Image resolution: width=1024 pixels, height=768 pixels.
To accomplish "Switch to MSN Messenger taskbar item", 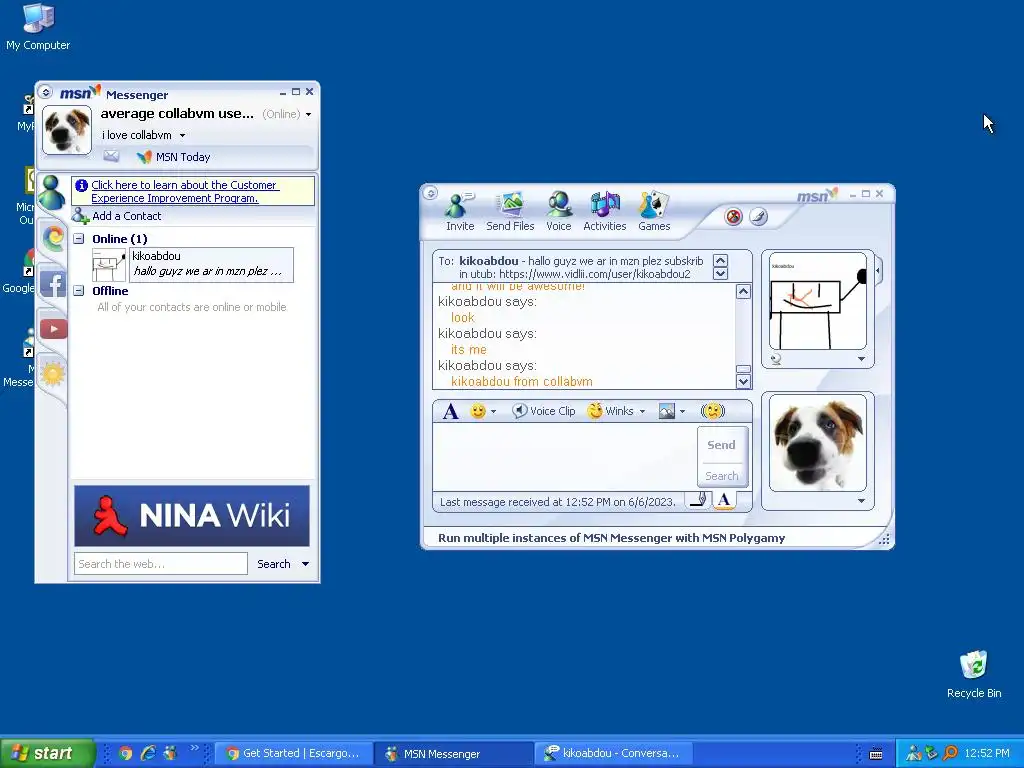I will (x=454, y=754).
